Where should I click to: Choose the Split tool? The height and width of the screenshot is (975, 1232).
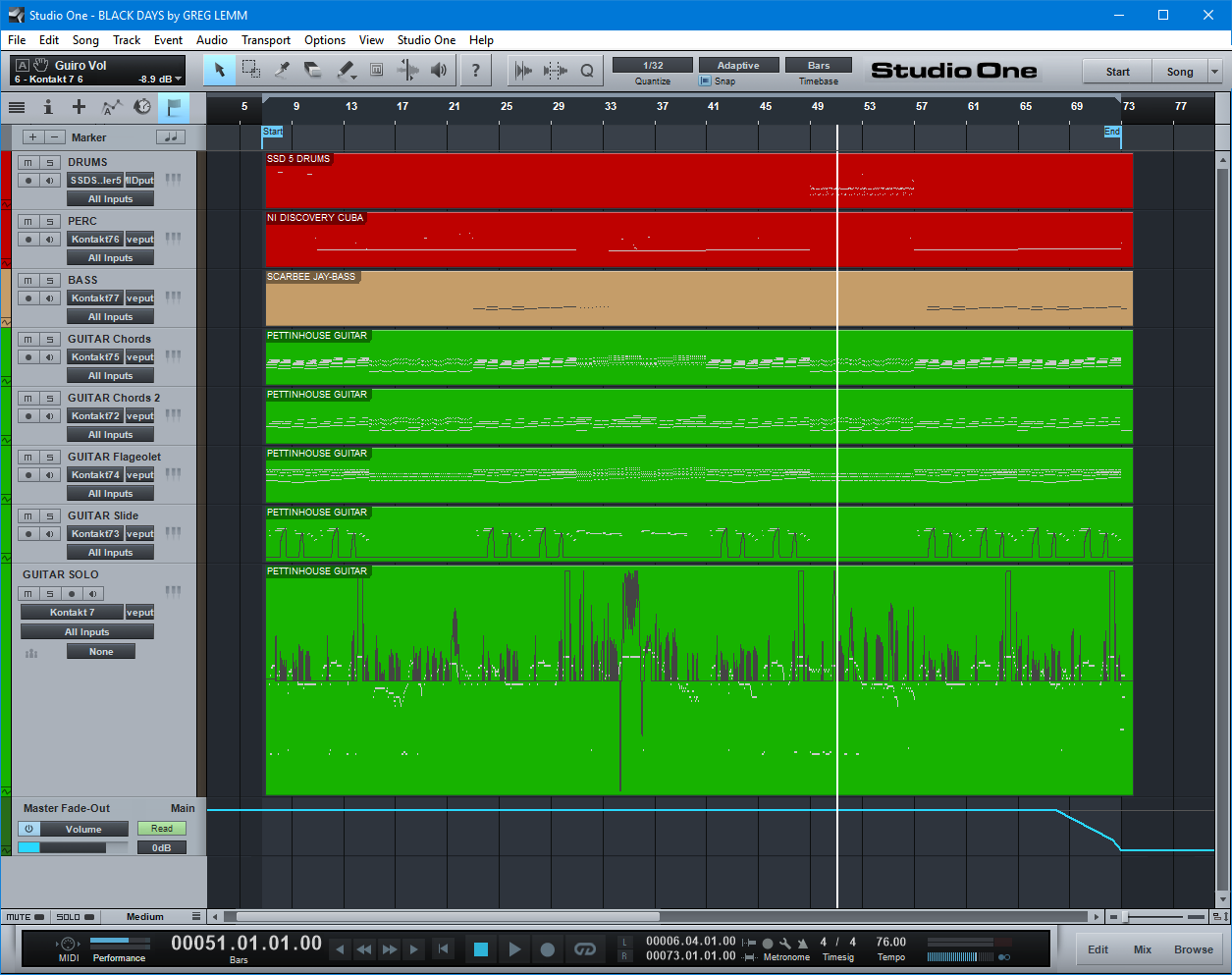[x=283, y=70]
